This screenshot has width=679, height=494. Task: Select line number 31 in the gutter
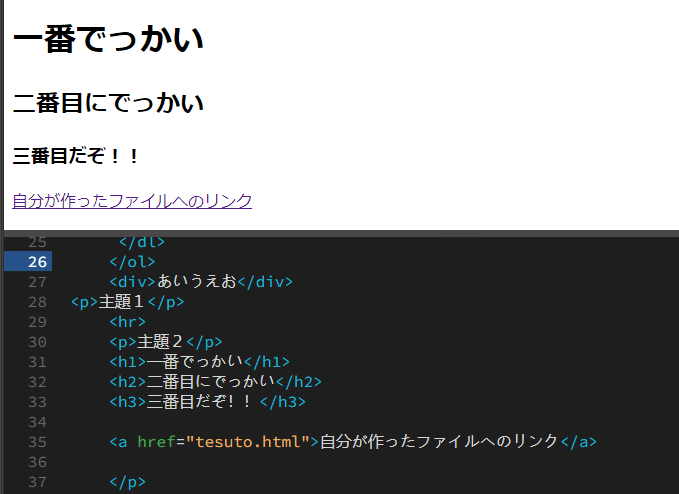[37, 362]
